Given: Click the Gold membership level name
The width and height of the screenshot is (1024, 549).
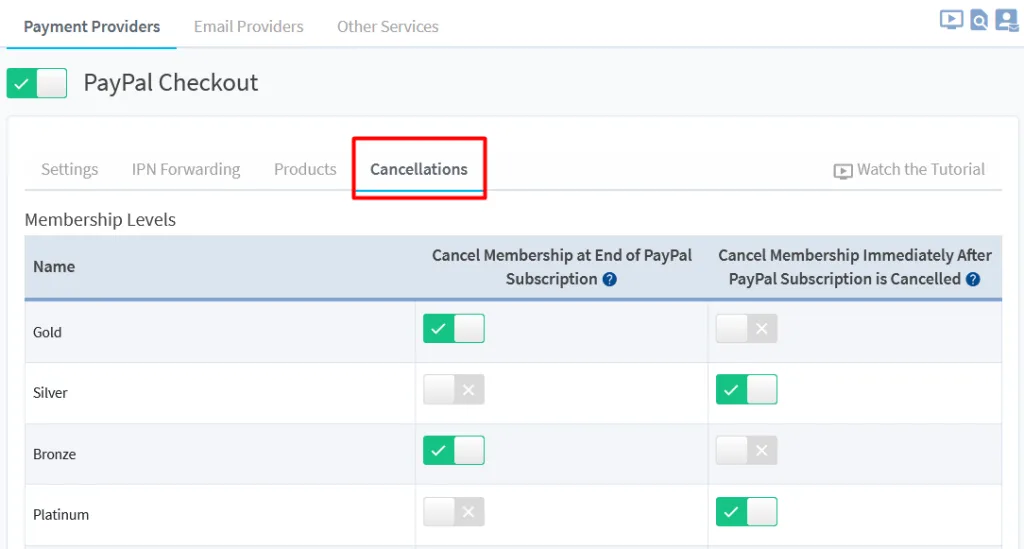Looking at the screenshot, I should pos(47,332).
